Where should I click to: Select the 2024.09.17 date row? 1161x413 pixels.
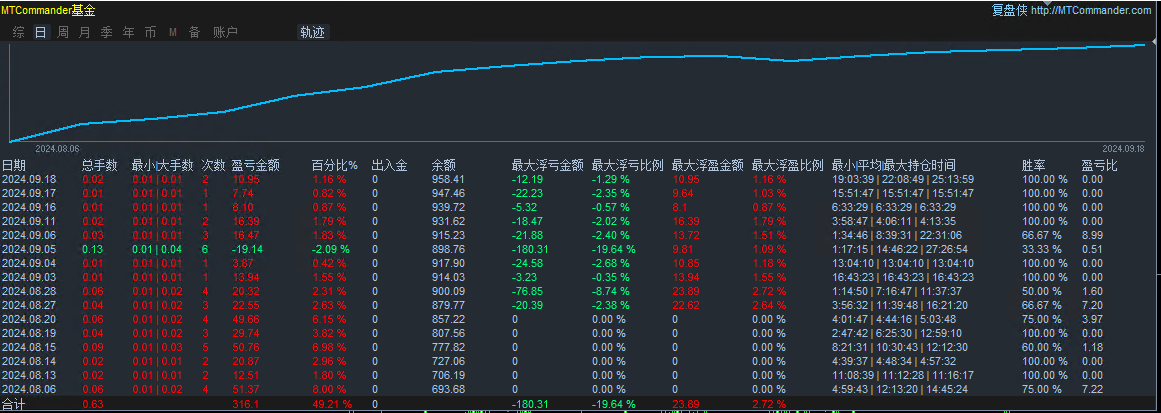tap(29, 193)
